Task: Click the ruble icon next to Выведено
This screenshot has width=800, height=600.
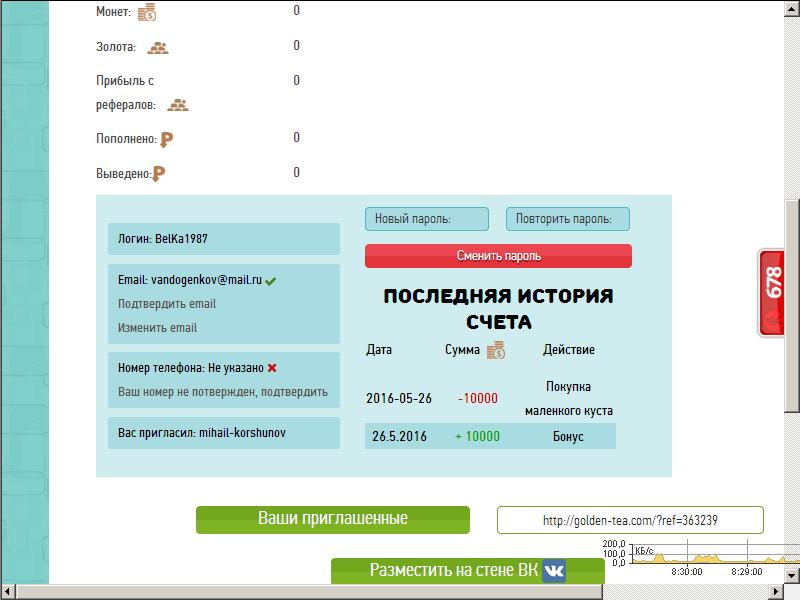Action: click(x=159, y=174)
